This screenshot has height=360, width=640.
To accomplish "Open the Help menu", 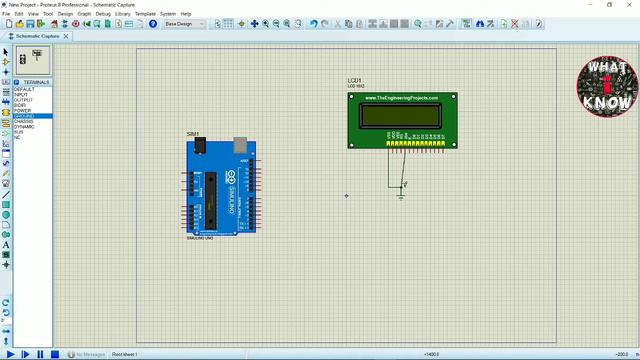I will coord(186,14).
